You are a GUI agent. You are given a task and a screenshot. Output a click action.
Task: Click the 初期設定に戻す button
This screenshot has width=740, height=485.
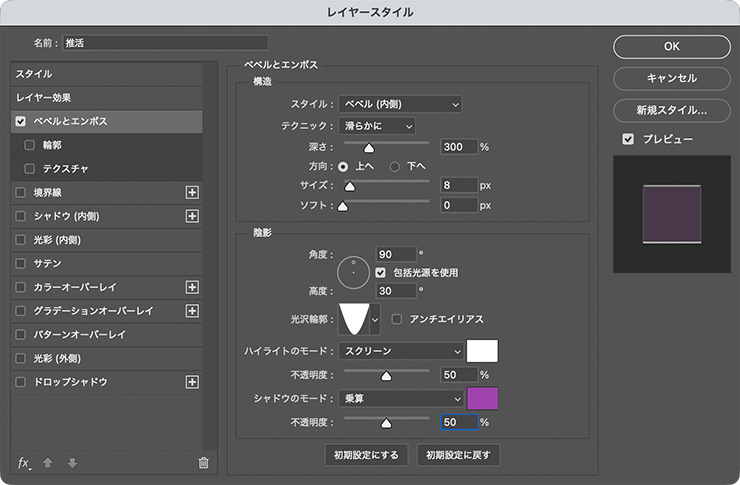coord(458,455)
